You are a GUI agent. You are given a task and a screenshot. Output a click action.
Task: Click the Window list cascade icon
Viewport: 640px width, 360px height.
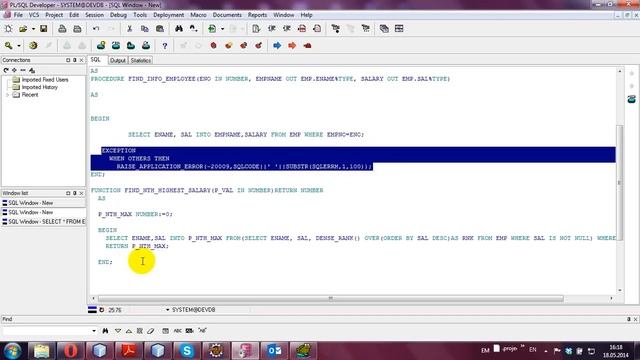tap(384, 29)
